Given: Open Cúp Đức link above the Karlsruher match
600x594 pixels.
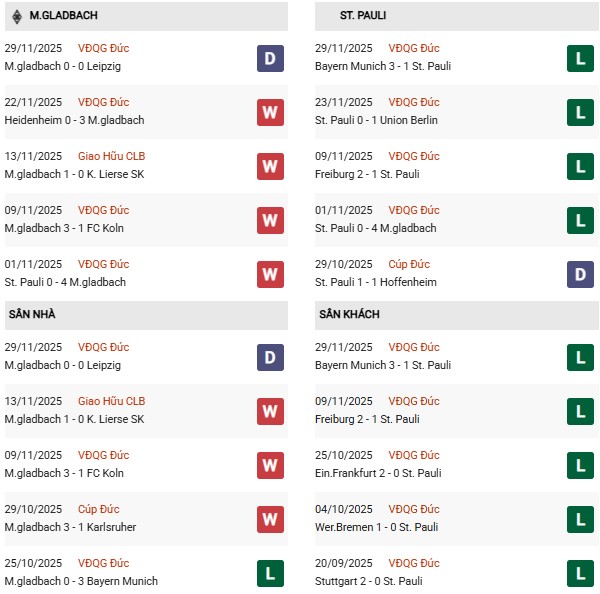Looking at the screenshot, I should pos(99,509).
